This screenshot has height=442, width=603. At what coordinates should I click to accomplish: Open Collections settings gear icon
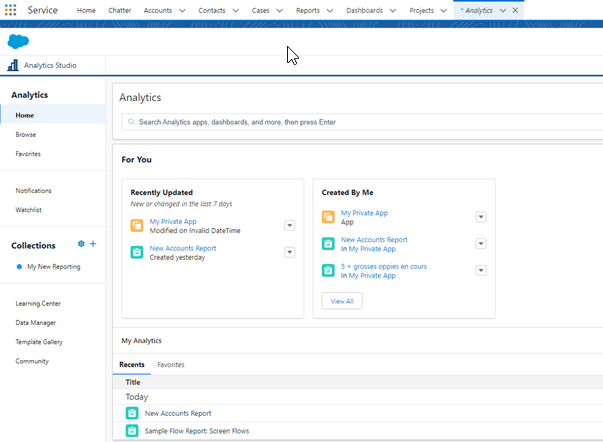pos(81,244)
